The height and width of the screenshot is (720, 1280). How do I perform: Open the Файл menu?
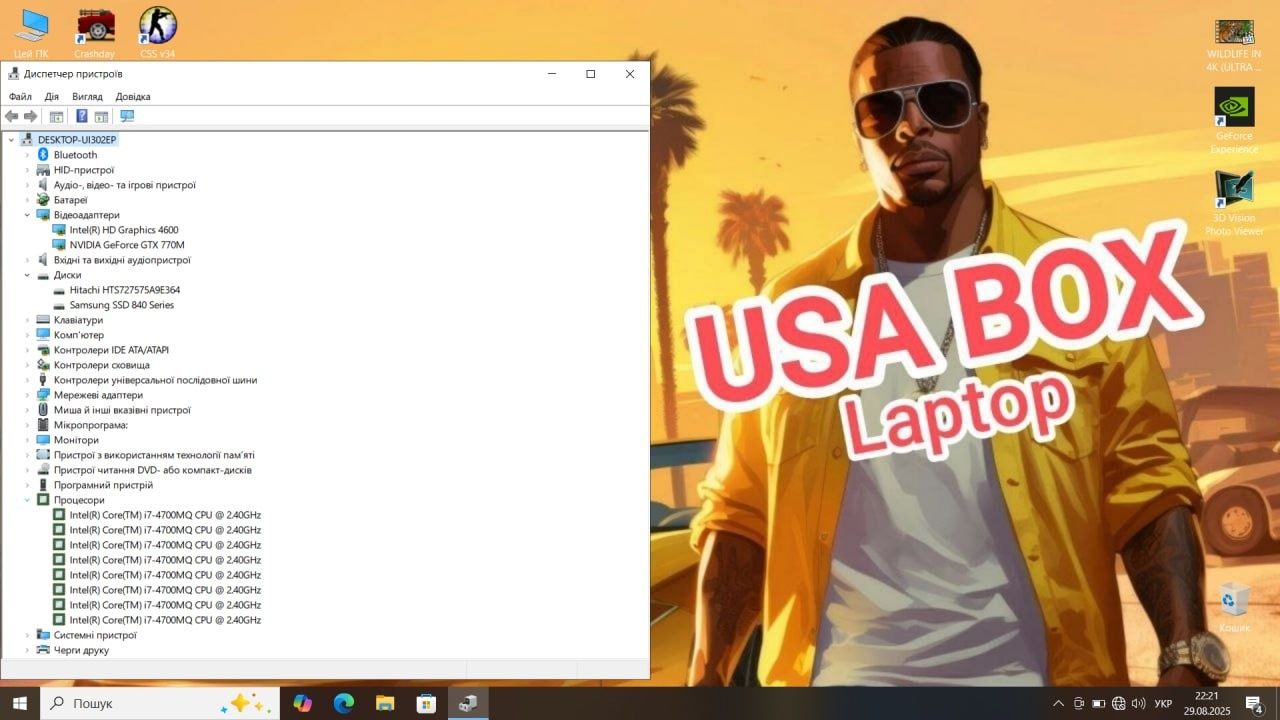click(x=20, y=96)
